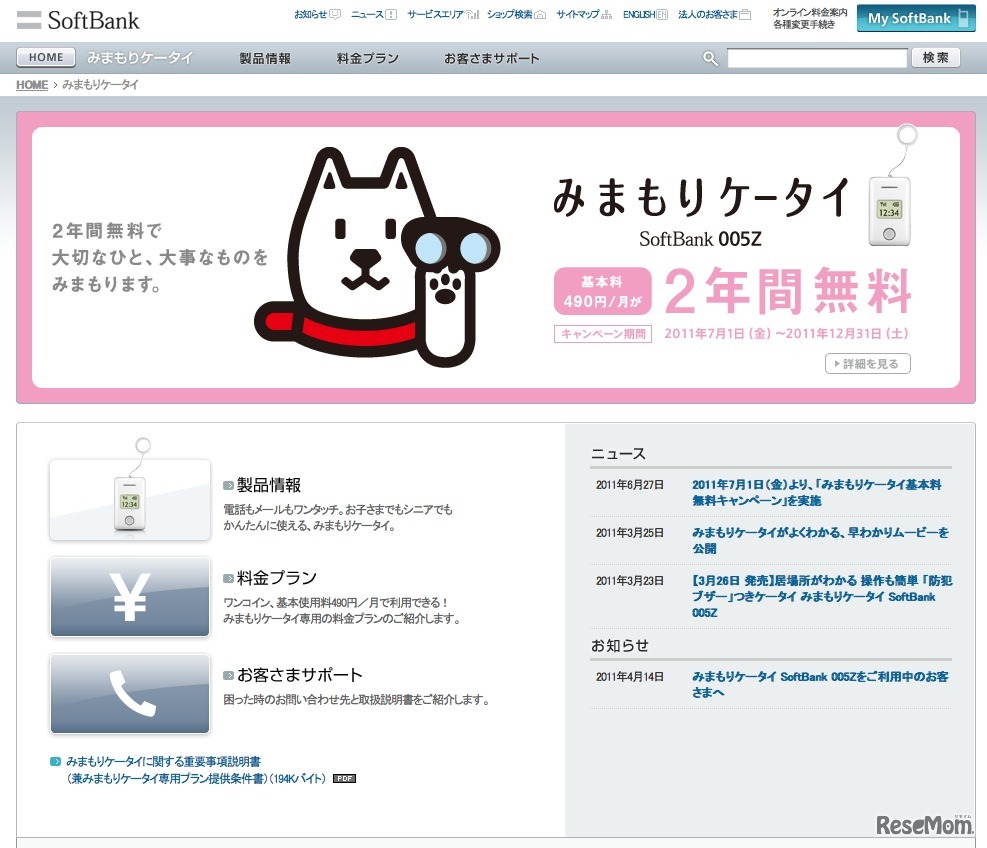The width and height of the screenshot is (987, 848).
Task: Open news about 早わかりムービー
Action: pyautogui.click(x=820, y=540)
